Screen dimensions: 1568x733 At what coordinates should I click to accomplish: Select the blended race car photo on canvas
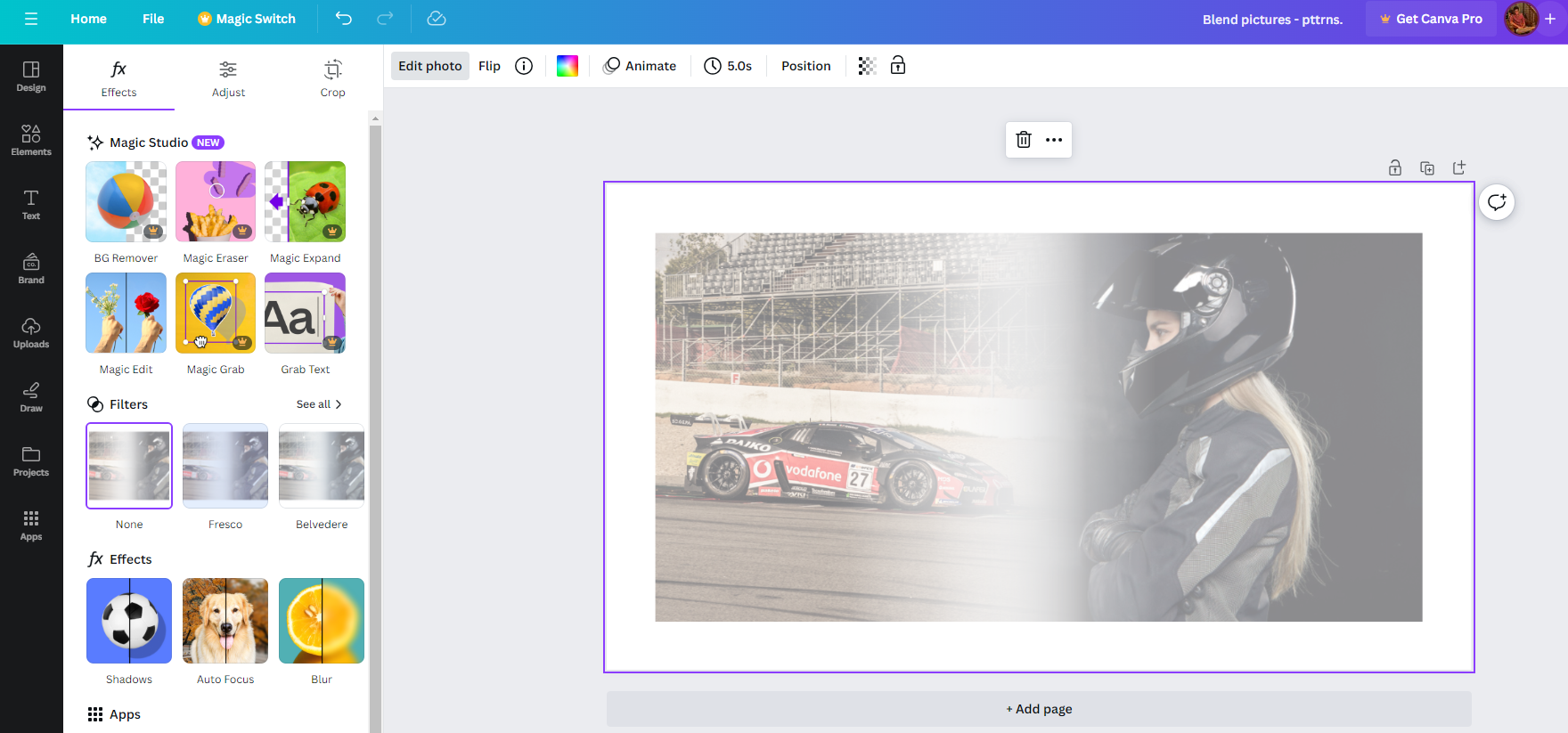[x=1039, y=428]
